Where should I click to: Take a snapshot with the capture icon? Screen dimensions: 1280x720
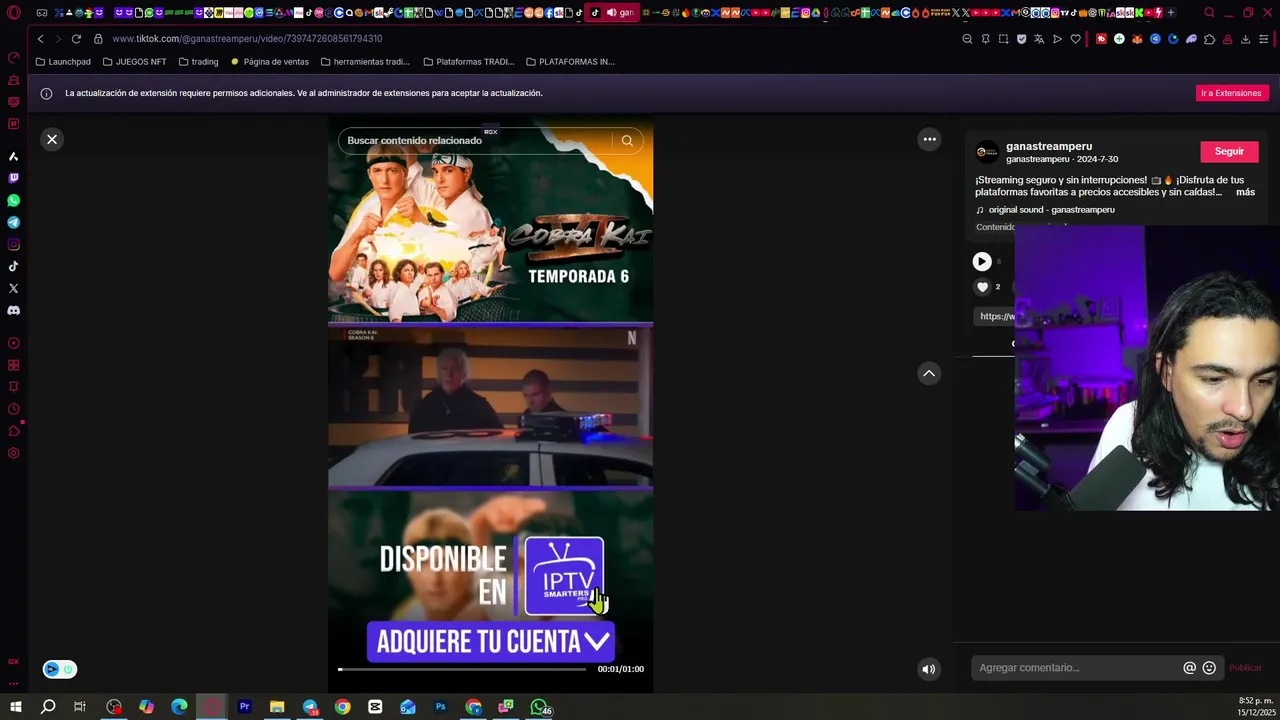(1003, 39)
